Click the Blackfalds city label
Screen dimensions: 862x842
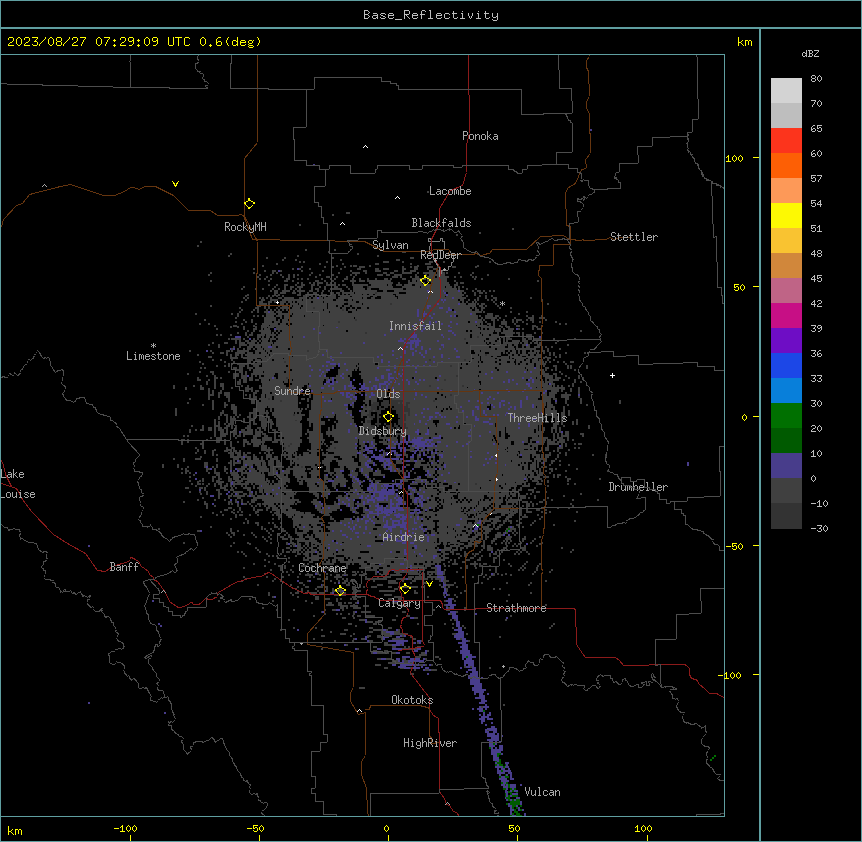coord(441,223)
